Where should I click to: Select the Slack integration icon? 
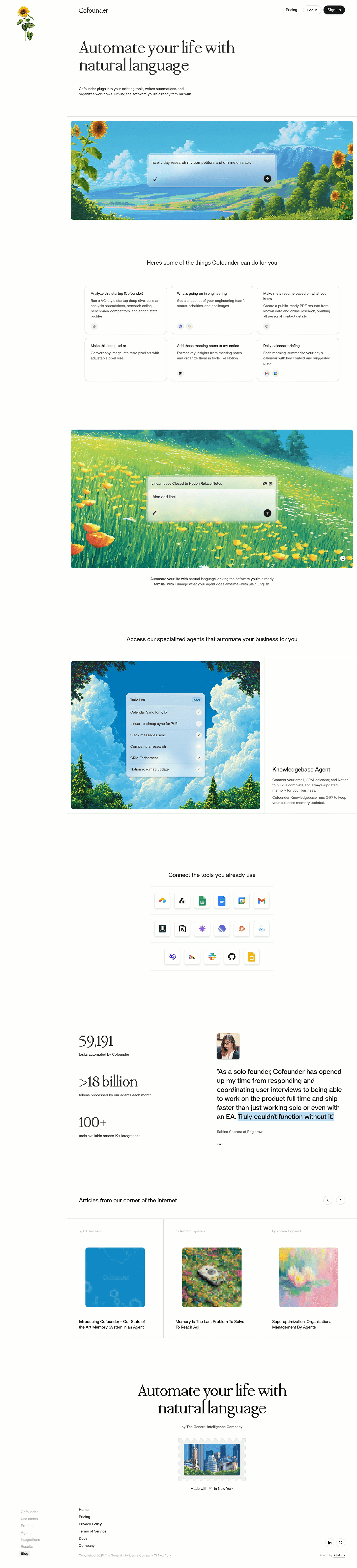pos(212,957)
